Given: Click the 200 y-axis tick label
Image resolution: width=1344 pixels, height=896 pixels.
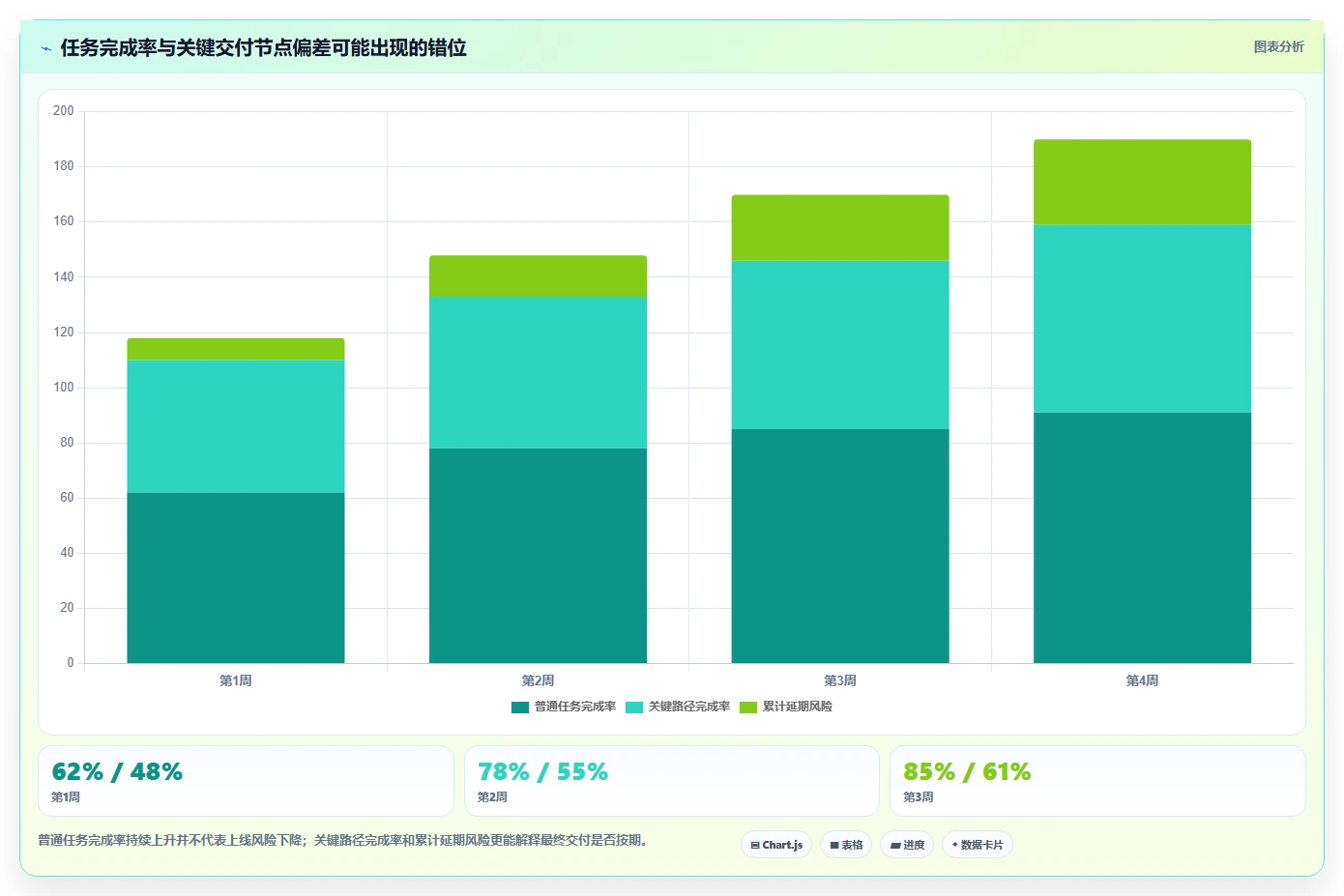Looking at the screenshot, I should coord(64,111).
